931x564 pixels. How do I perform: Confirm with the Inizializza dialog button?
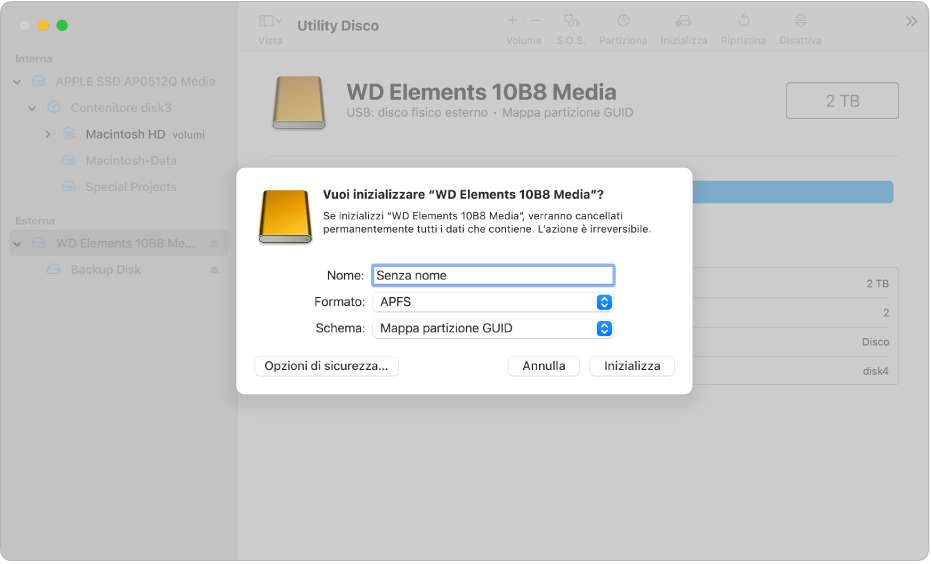(x=632, y=366)
